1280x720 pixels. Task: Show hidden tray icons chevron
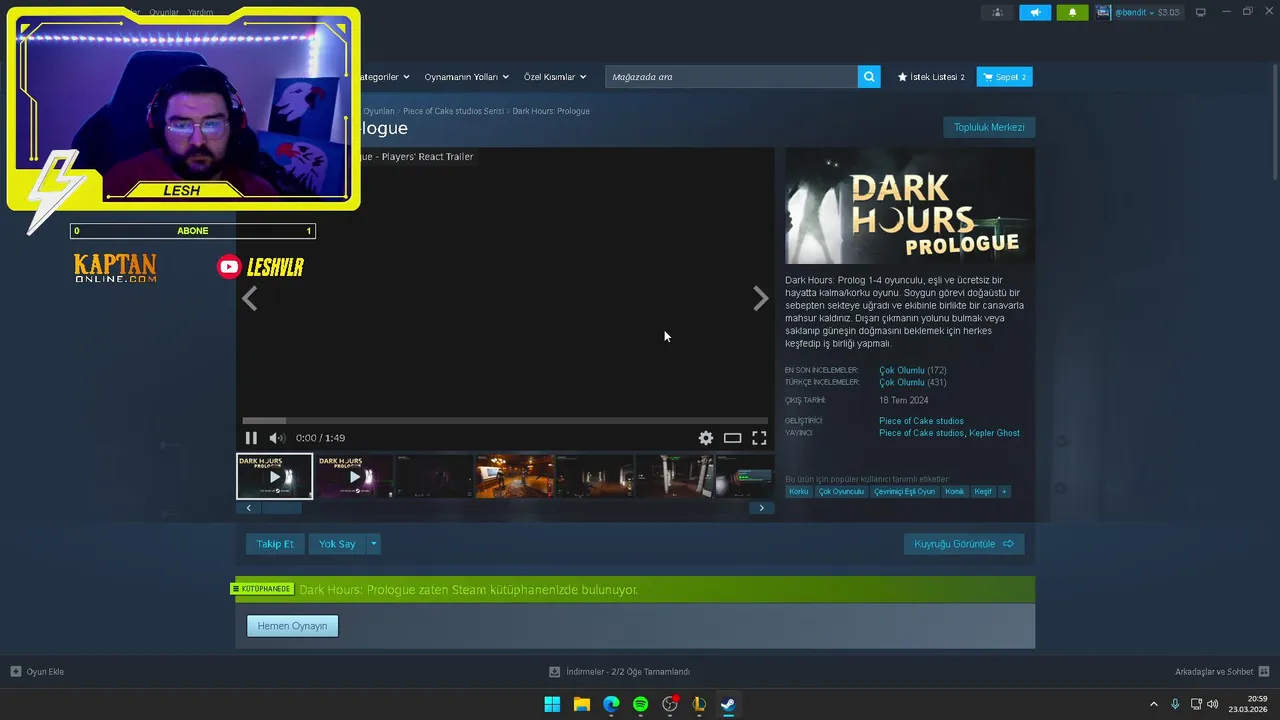click(1153, 704)
